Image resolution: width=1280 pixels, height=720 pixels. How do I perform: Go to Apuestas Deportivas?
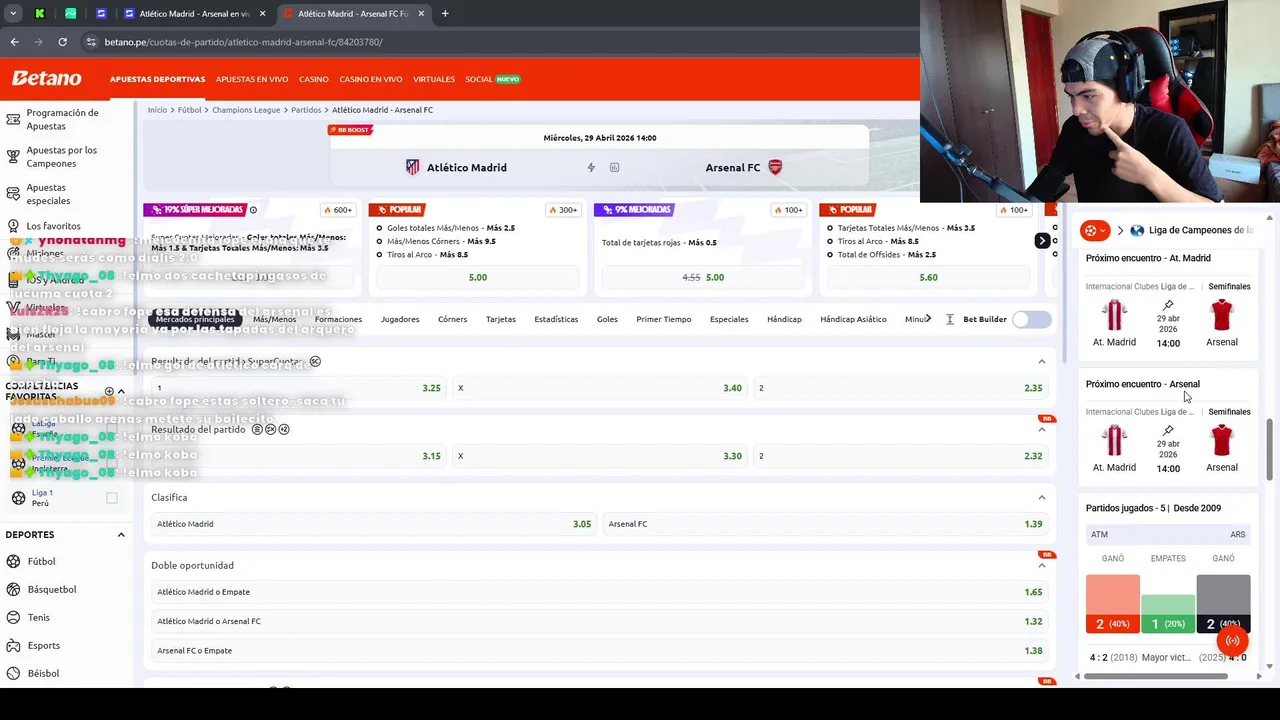coord(157,79)
